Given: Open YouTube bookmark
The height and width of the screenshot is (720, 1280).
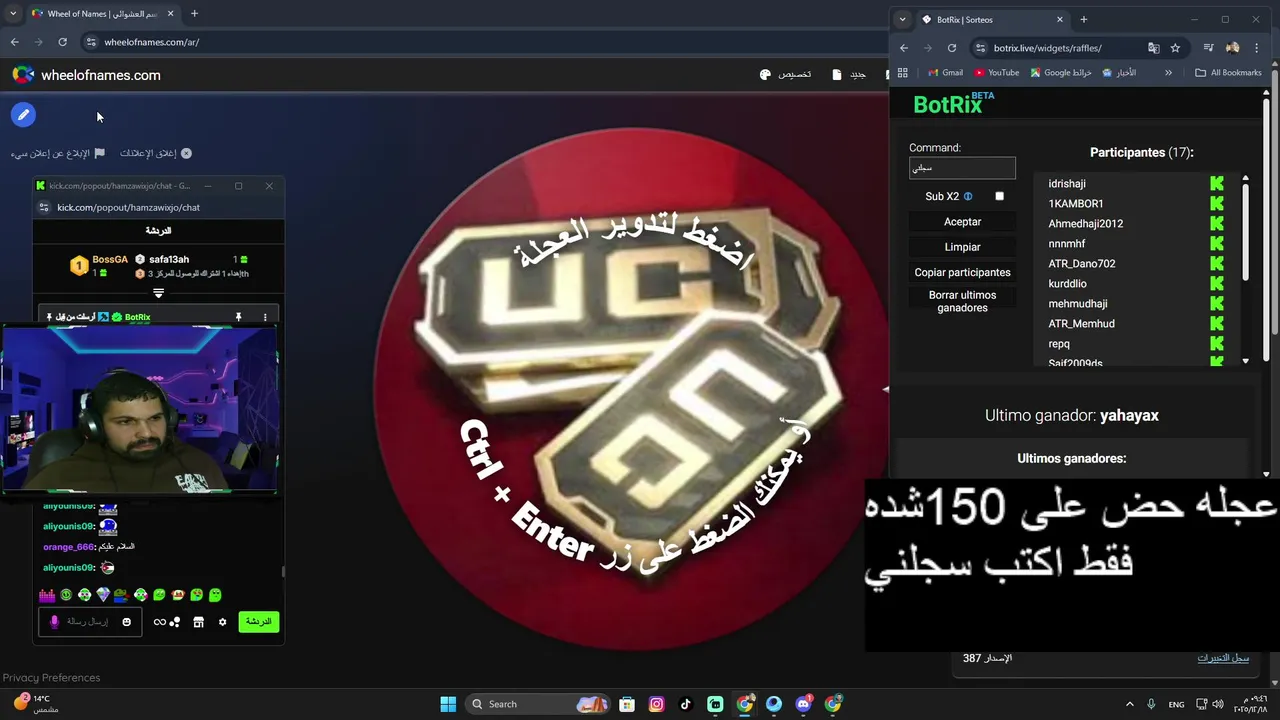Looking at the screenshot, I should click(x=996, y=72).
